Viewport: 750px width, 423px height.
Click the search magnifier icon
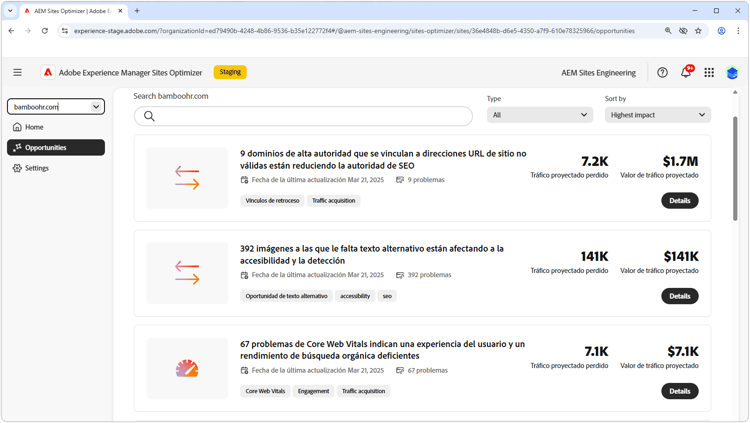coord(149,116)
